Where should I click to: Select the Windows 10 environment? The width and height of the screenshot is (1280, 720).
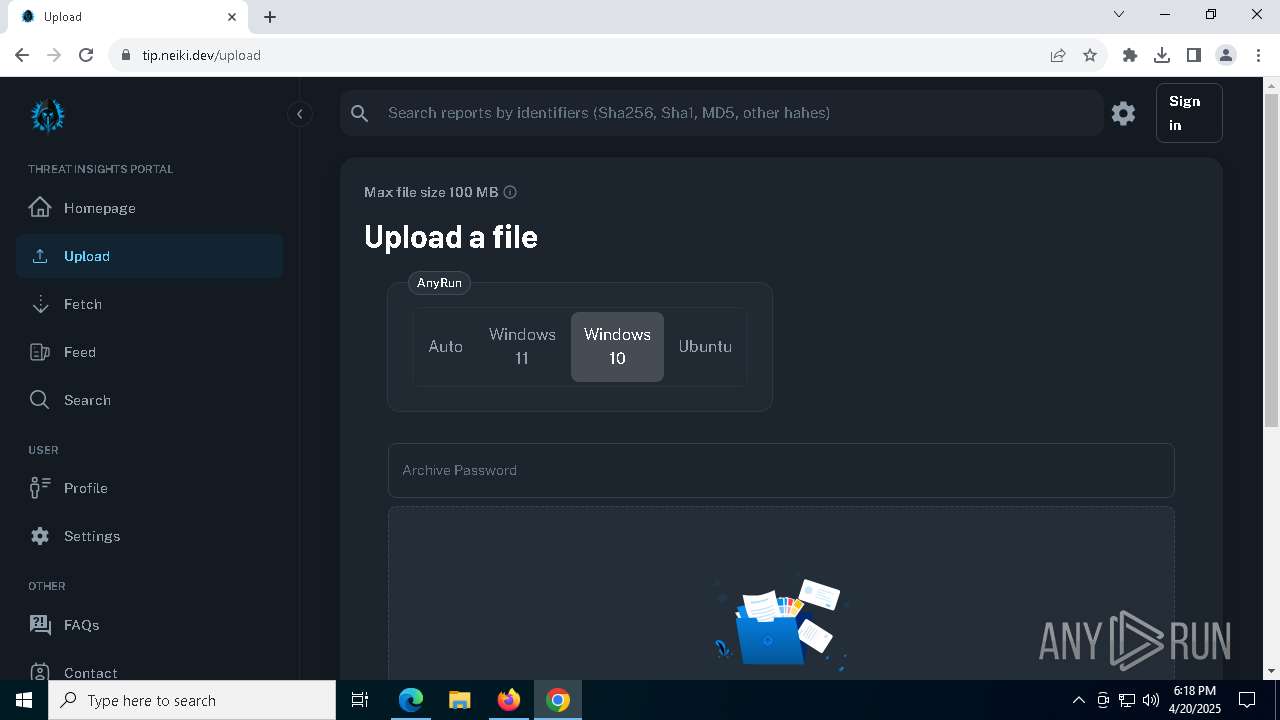pyautogui.click(x=617, y=347)
